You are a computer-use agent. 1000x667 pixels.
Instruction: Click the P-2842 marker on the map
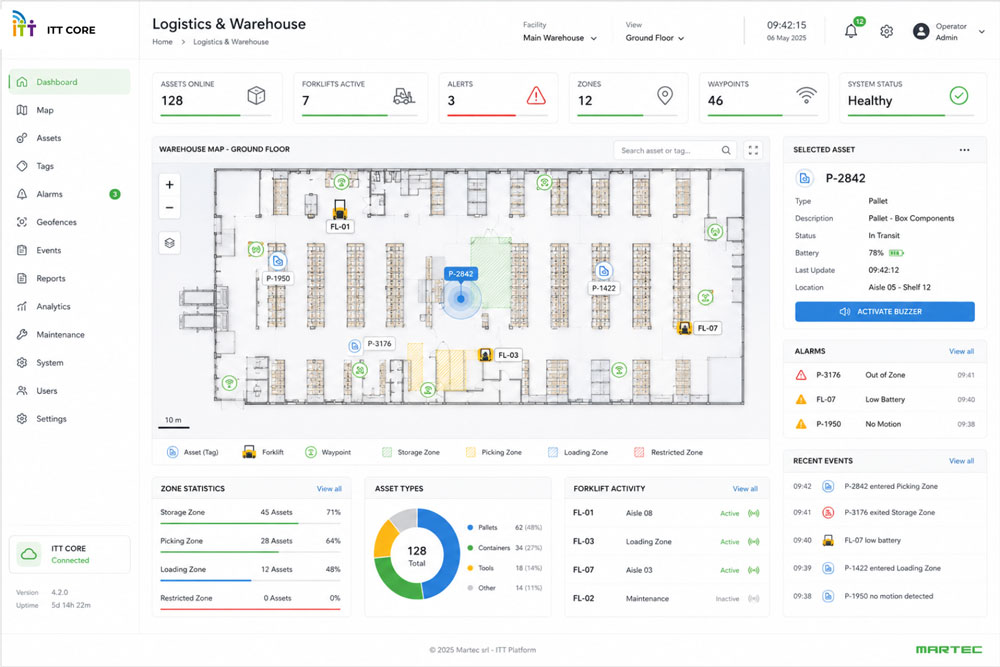tap(460, 298)
